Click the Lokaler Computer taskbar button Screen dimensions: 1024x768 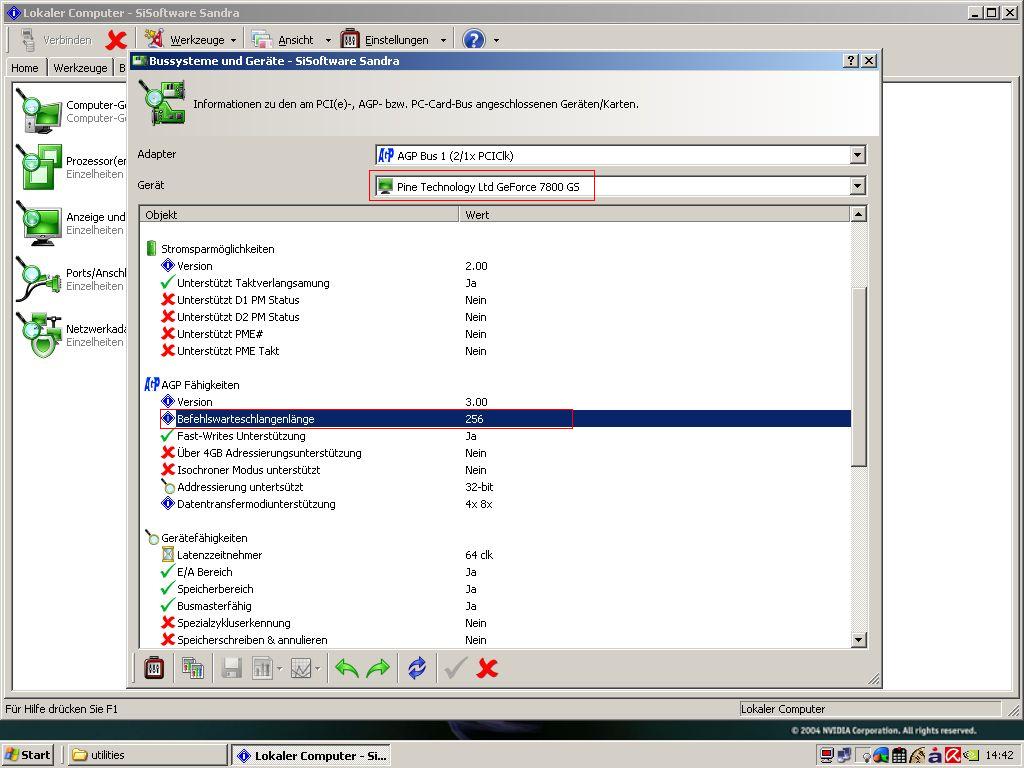coord(311,756)
